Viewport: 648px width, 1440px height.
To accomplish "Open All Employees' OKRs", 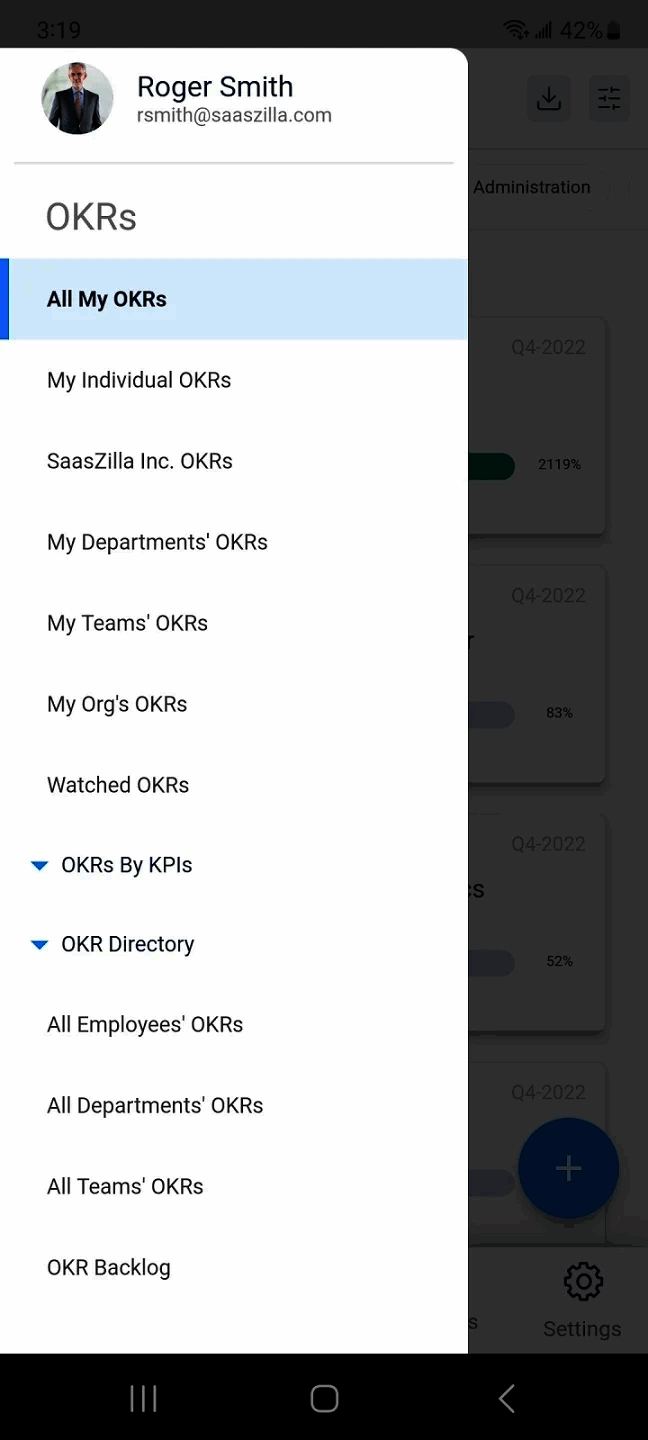I will [145, 1024].
